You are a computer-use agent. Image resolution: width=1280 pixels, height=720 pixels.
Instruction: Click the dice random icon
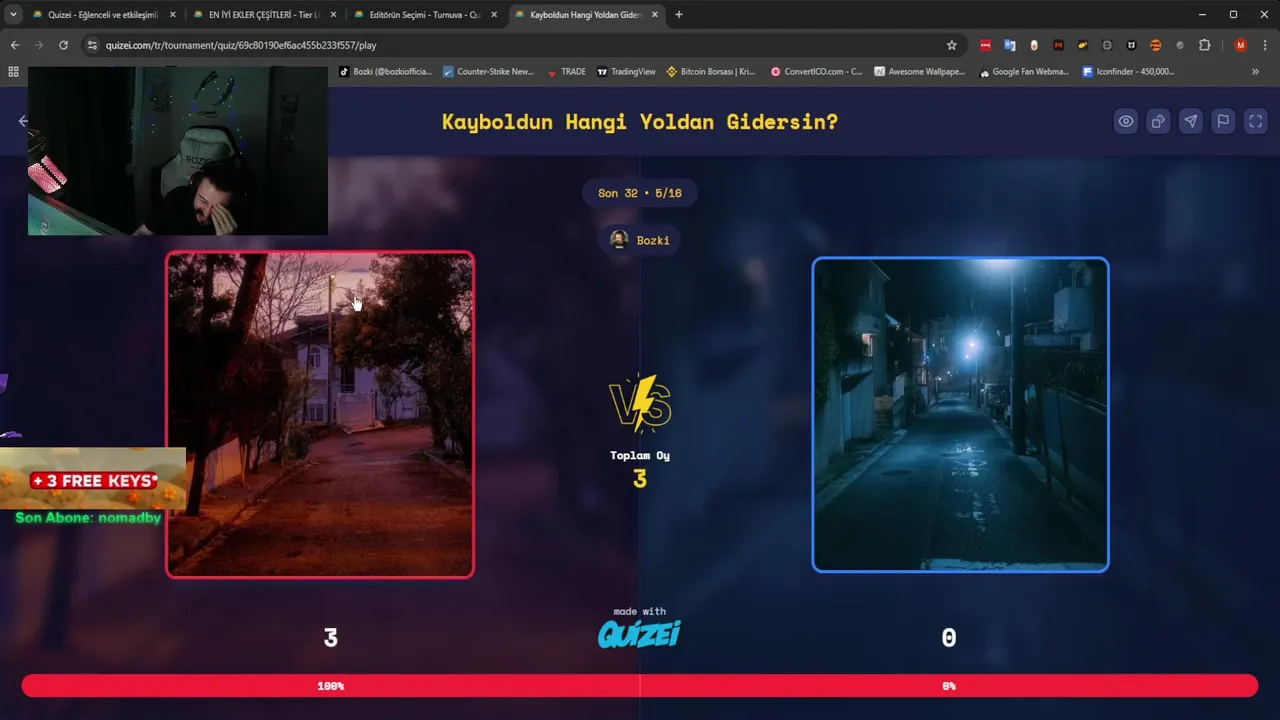pyautogui.click(x=1158, y=121)
